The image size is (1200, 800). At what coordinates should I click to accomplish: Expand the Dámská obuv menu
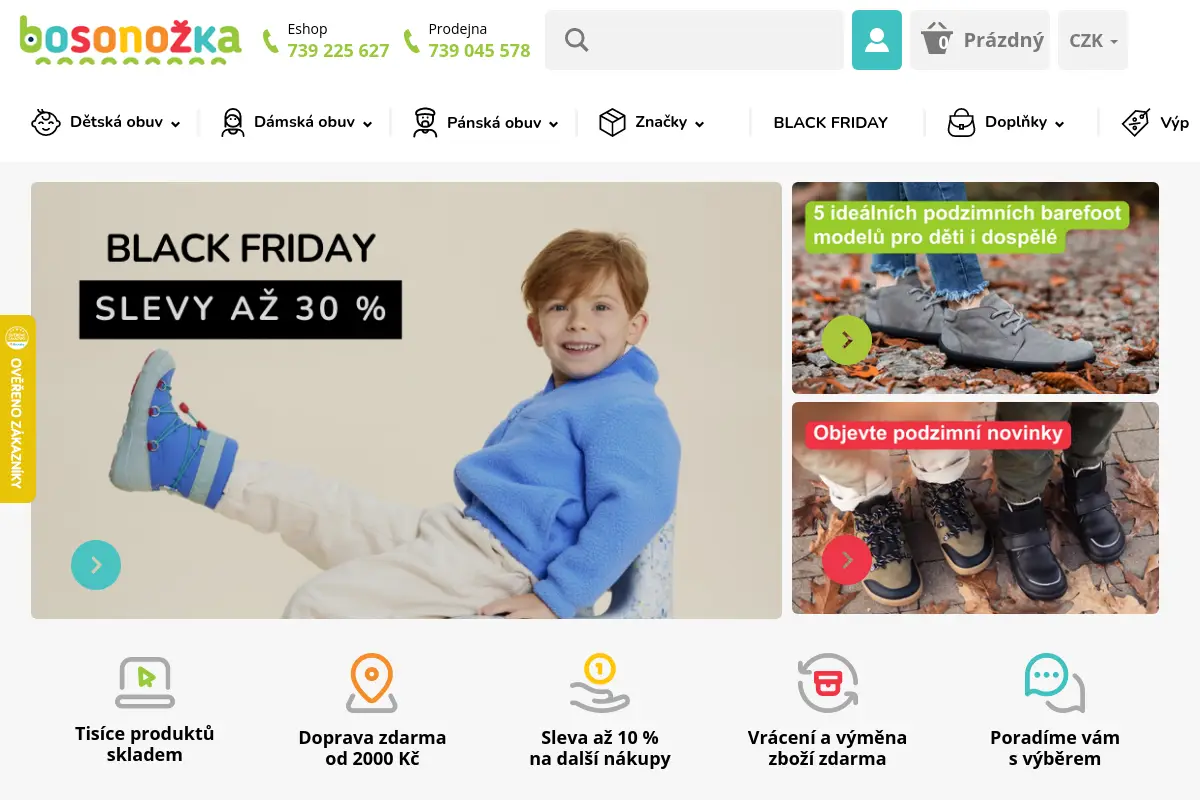point(296,123)
